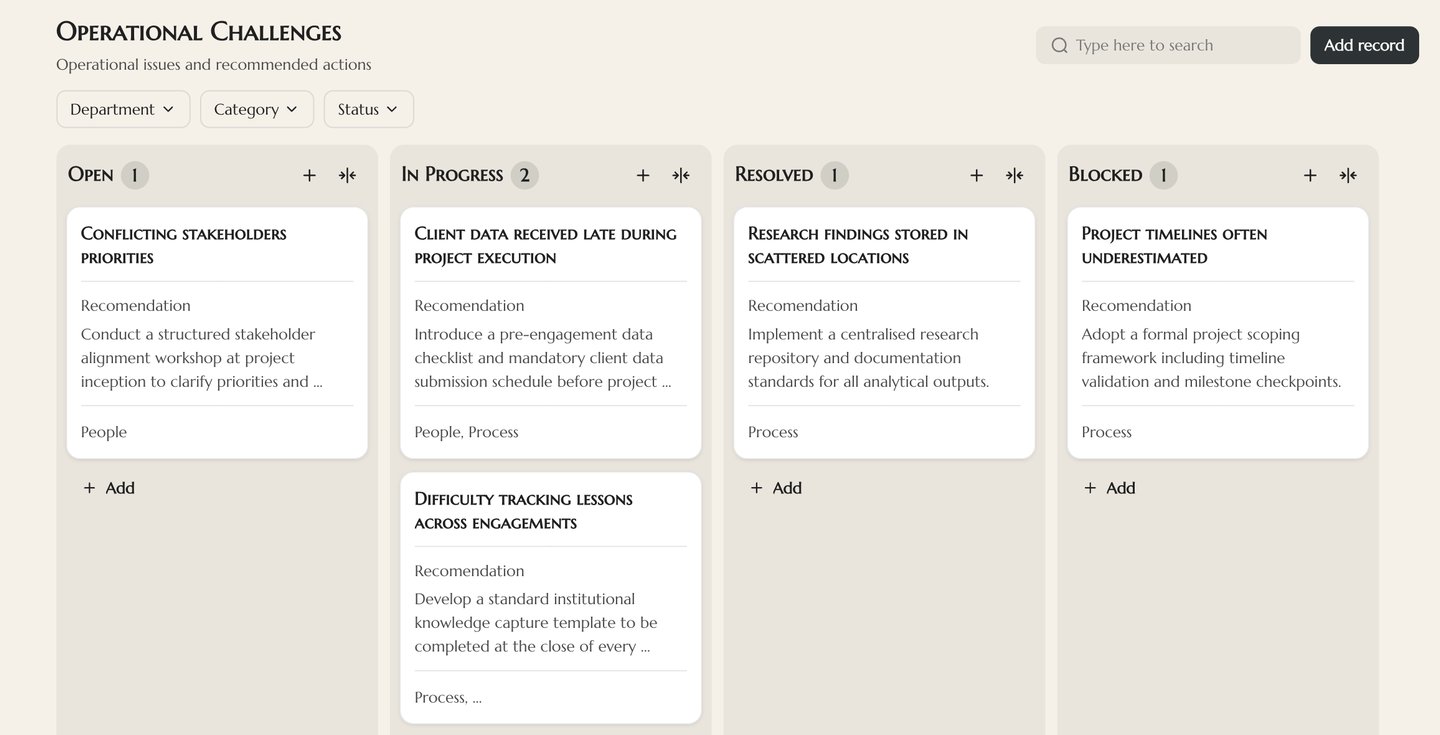Collapse the Open column
The image size is (1440, 735).
tap(347, 175)
